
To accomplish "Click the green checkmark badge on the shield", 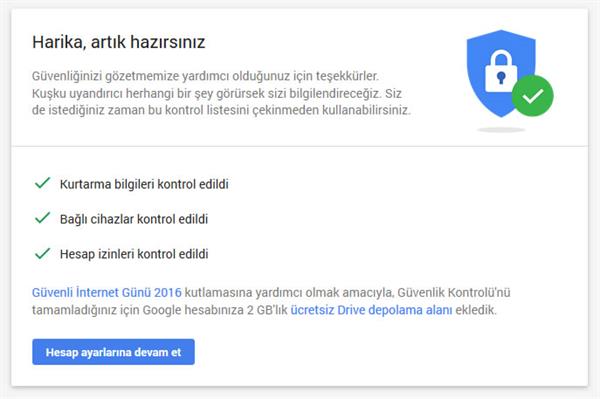I will coord(533,96).
